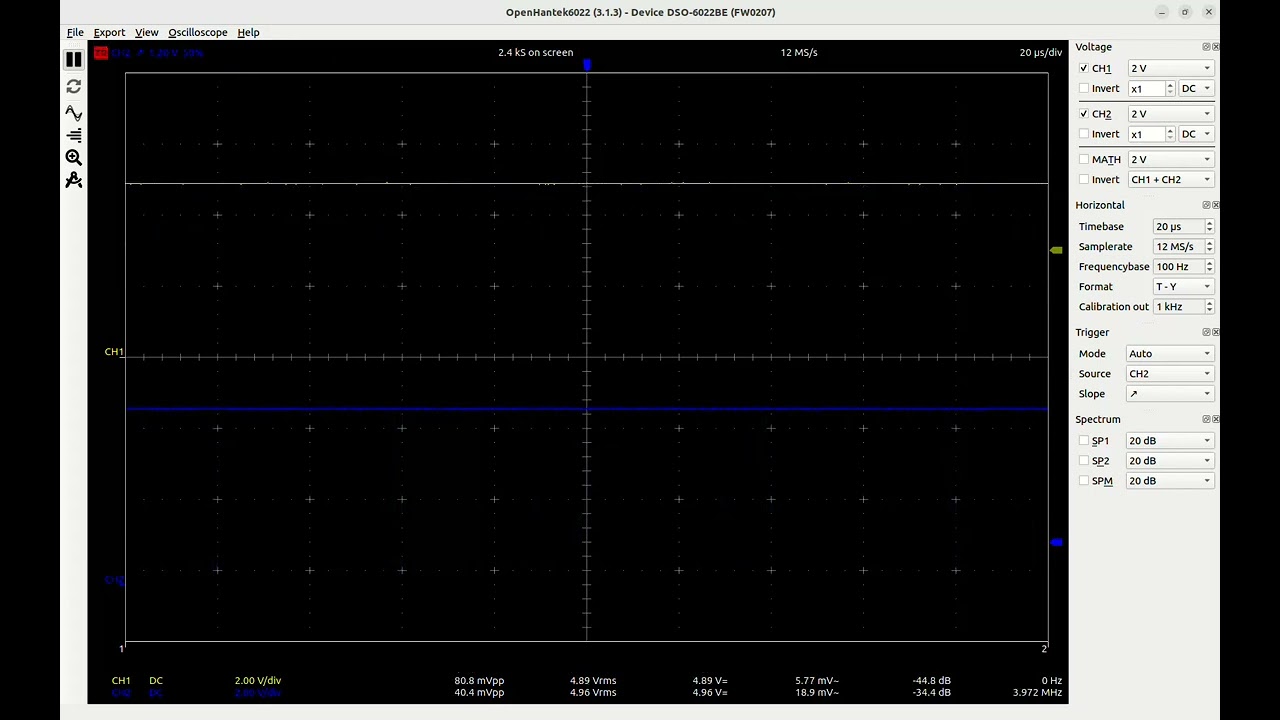Float the Trigger dock panel
Viewport: 1280px width, 720px height.
[x=1206, y=332]
